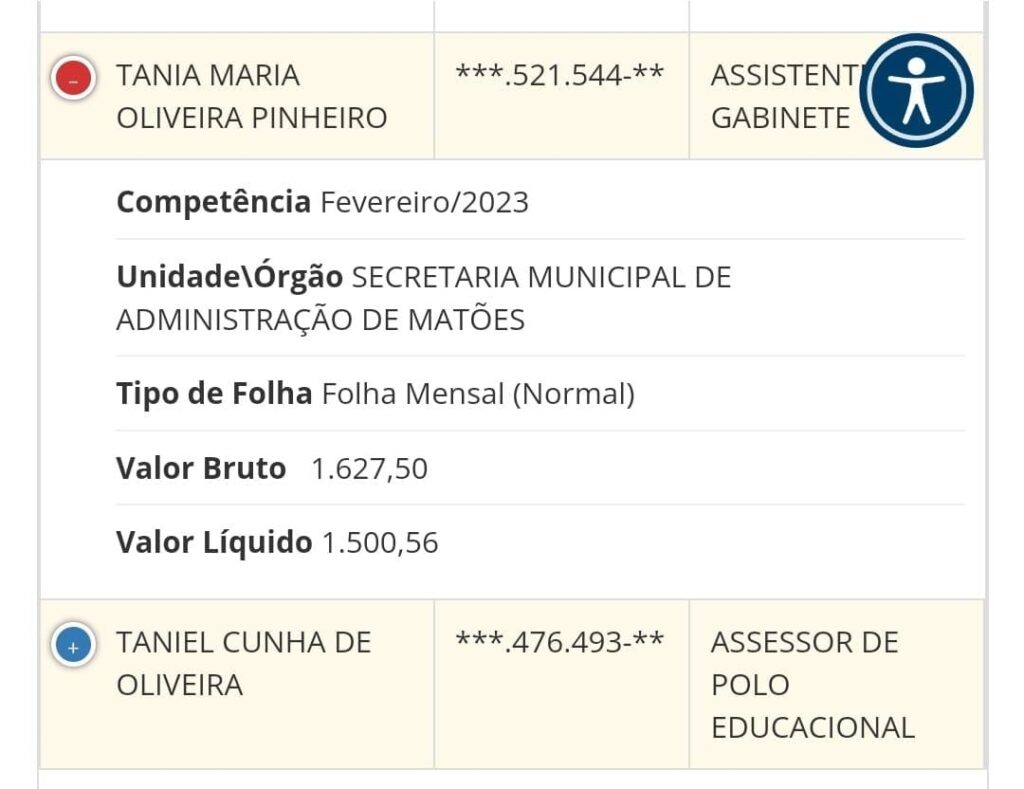
Task: Select the name Tania Maria Oliveira Pinheiro
Action: coord(251,97)
